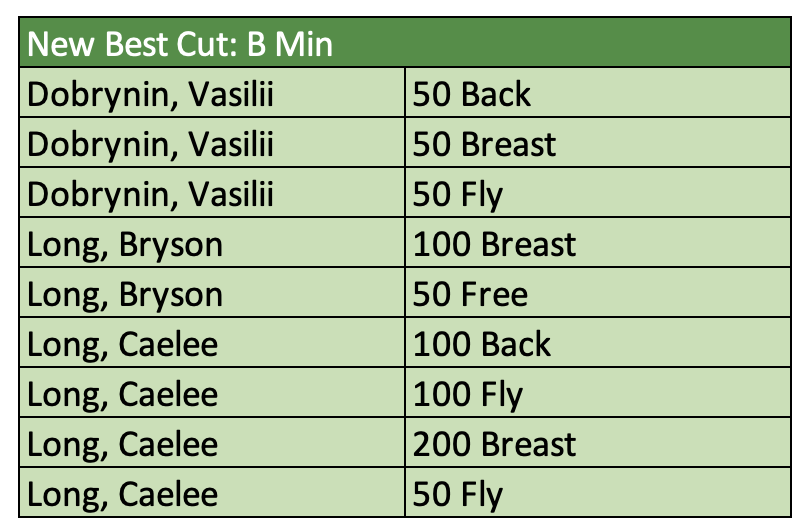Select Long, Bryson name beside 50 Free

[125, 294]
